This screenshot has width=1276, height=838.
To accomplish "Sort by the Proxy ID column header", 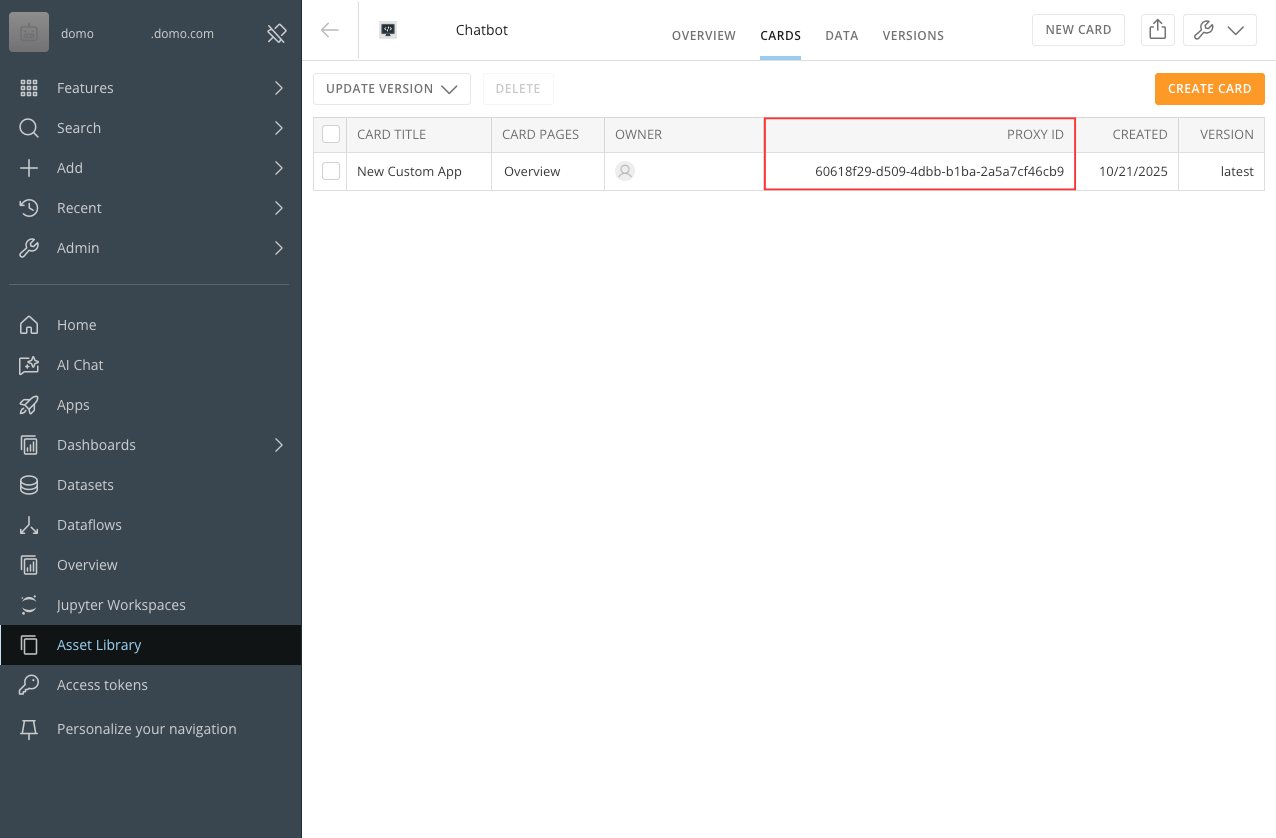I will (x=920, y=134).
